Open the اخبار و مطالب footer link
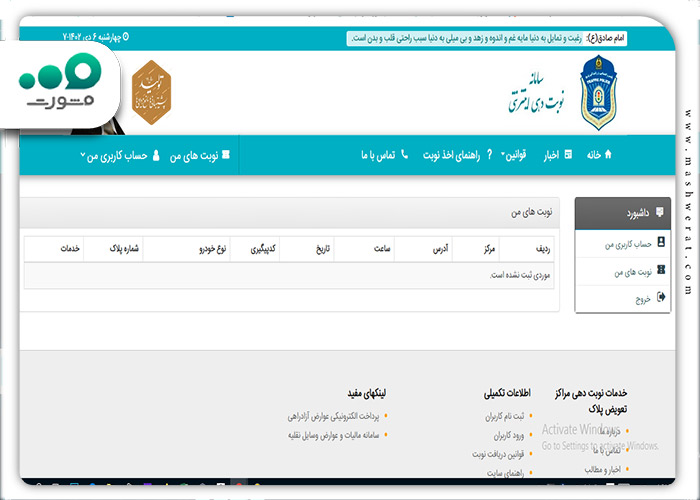 (x=602, y=470)
